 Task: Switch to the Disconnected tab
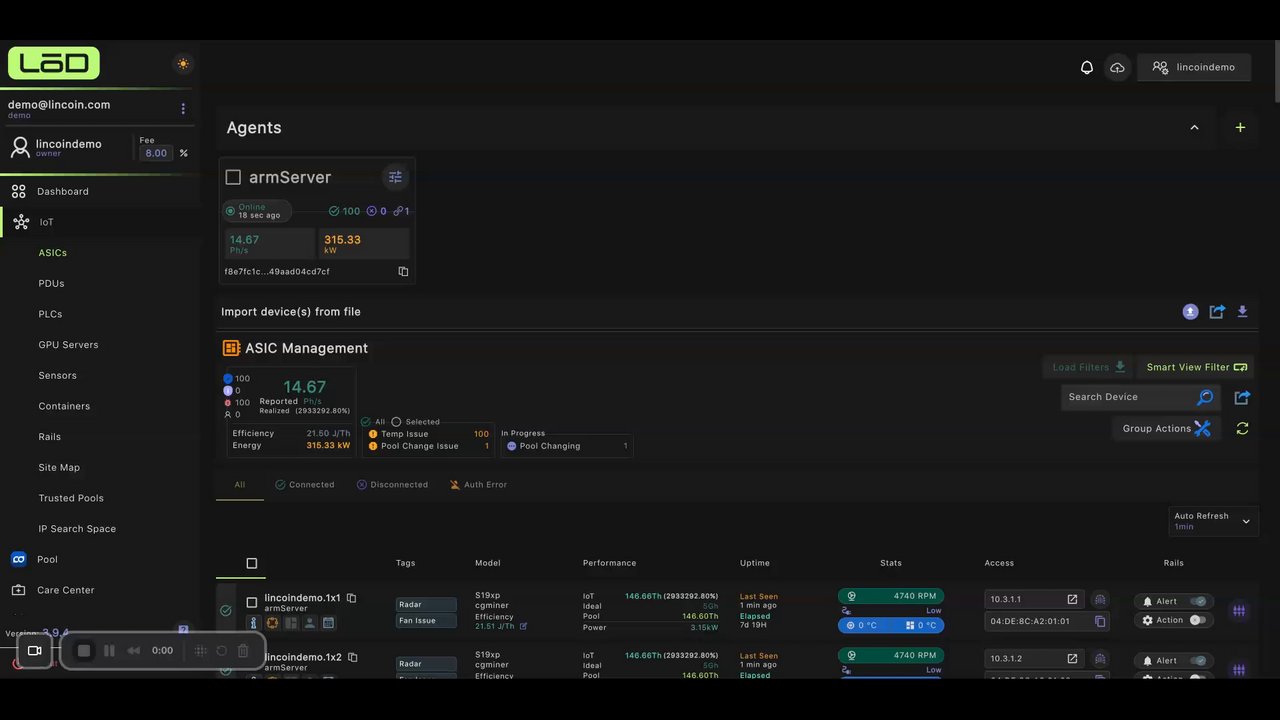pyautogui.click(x=392, y=484)
